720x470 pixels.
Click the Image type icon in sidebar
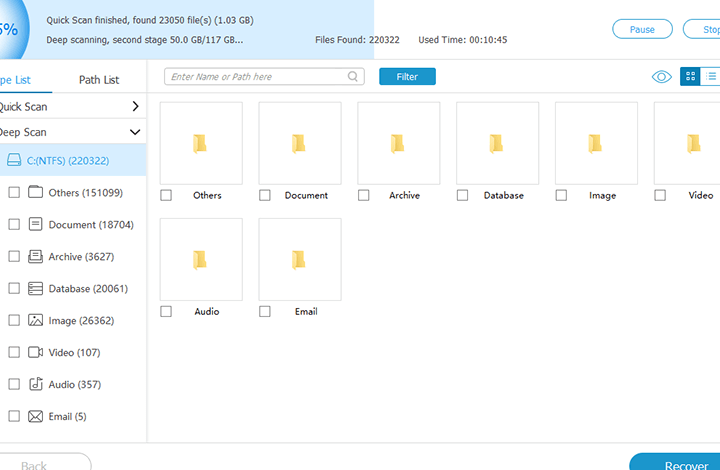(35, 320)
